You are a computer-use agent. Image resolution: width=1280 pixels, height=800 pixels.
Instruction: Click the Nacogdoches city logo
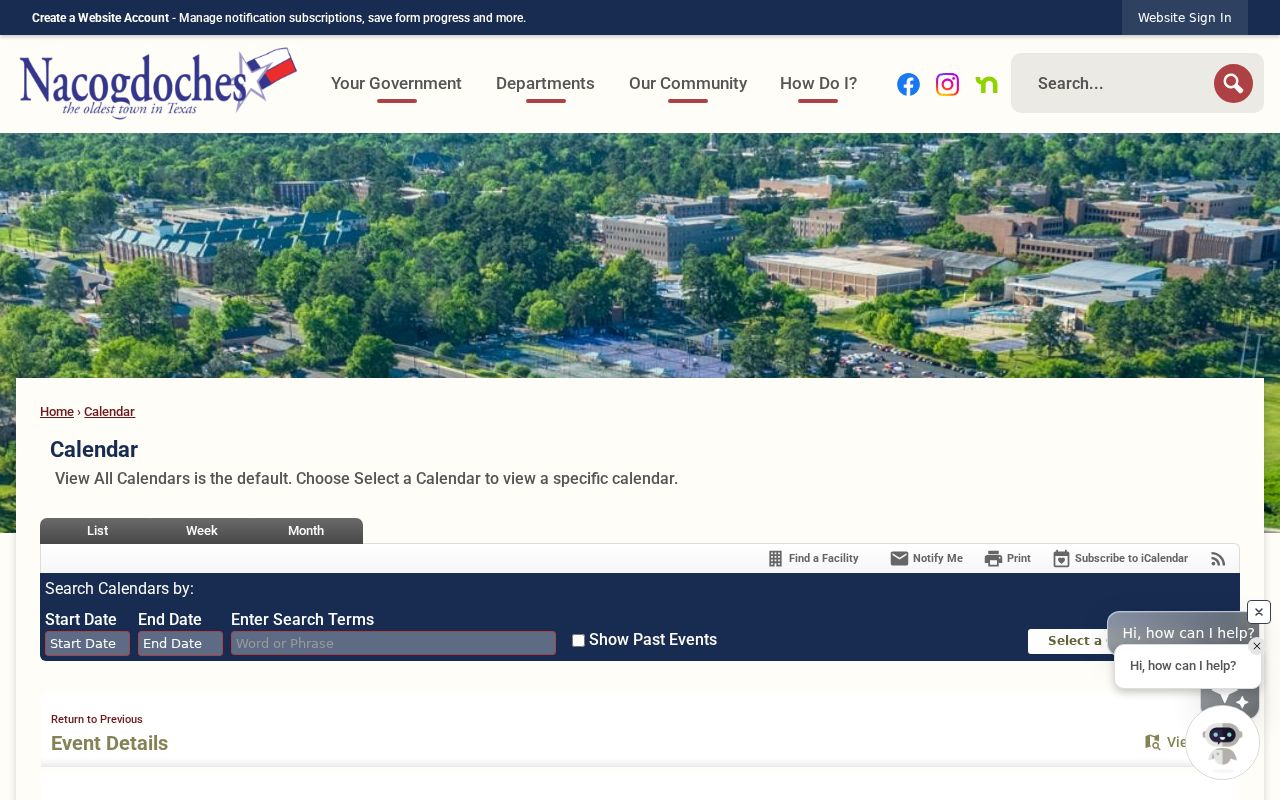pyautogui.click(x=158, y=83)
